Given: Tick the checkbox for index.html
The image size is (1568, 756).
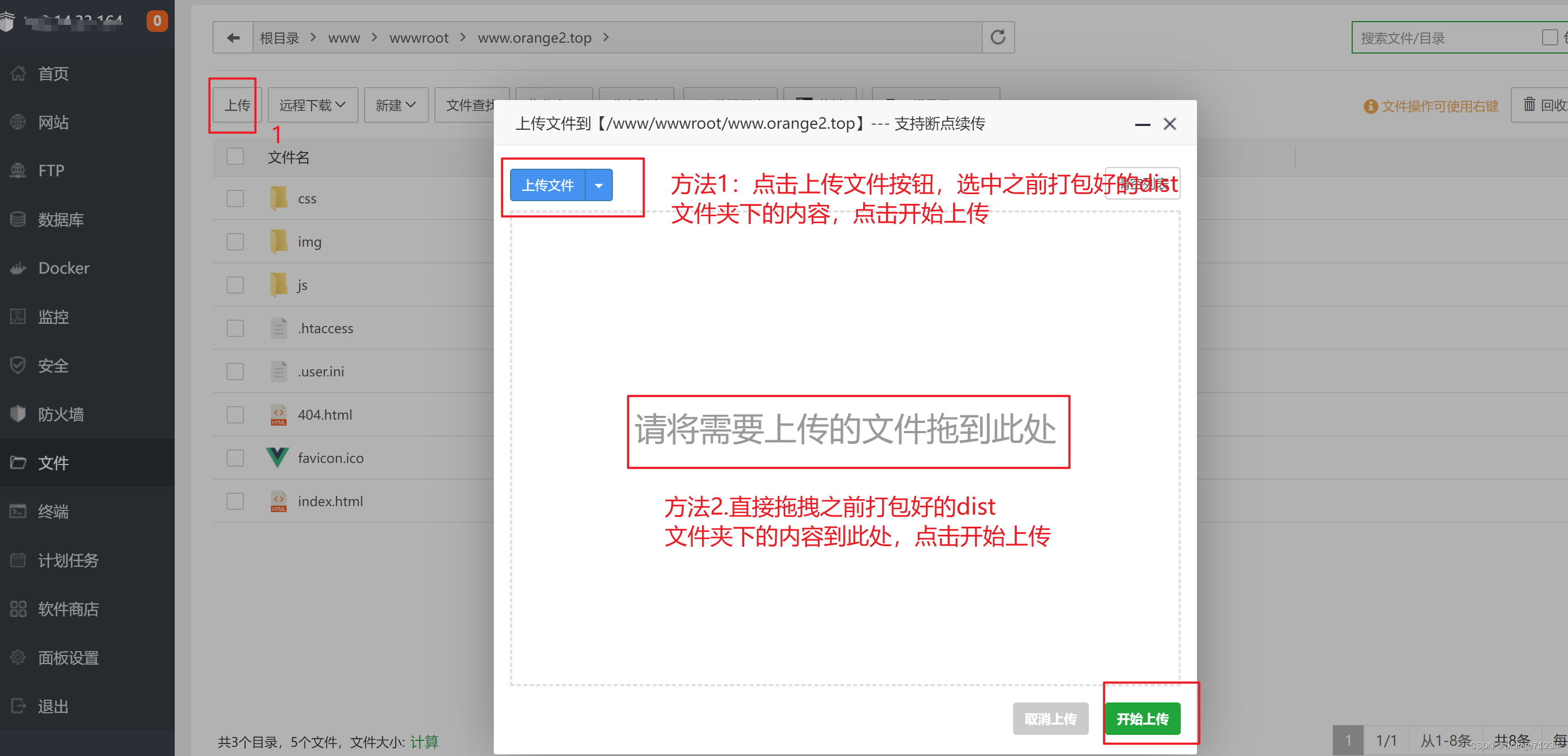Looking at the screenshot, I should (235, 501).
